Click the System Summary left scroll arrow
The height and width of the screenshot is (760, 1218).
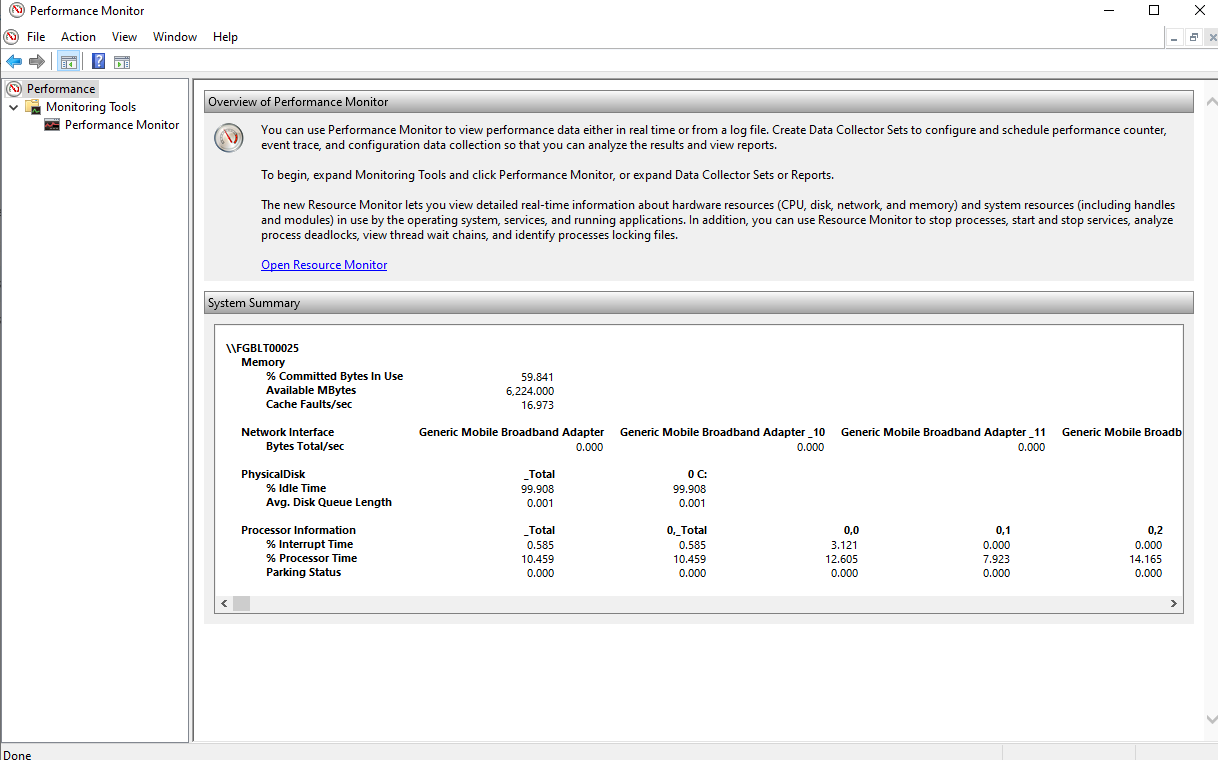click(224, 604)
